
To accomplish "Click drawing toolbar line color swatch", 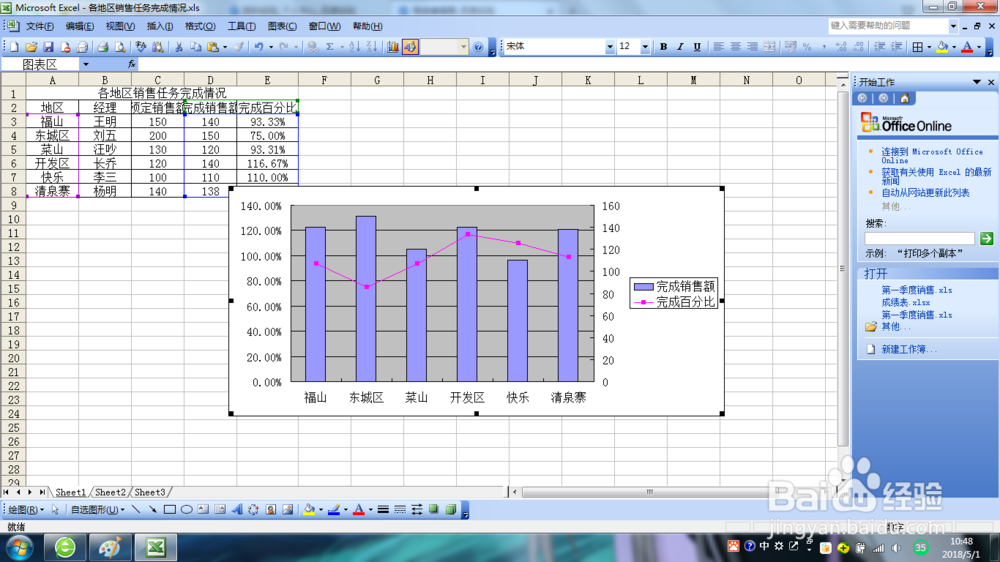I will tap(334, 510).
